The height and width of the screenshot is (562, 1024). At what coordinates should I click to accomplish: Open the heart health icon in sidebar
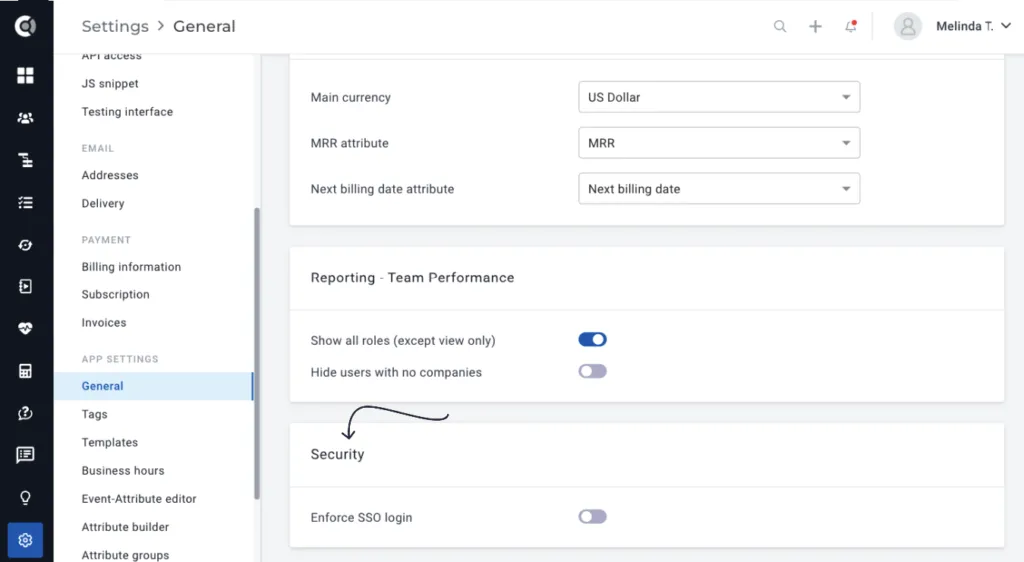25,328
